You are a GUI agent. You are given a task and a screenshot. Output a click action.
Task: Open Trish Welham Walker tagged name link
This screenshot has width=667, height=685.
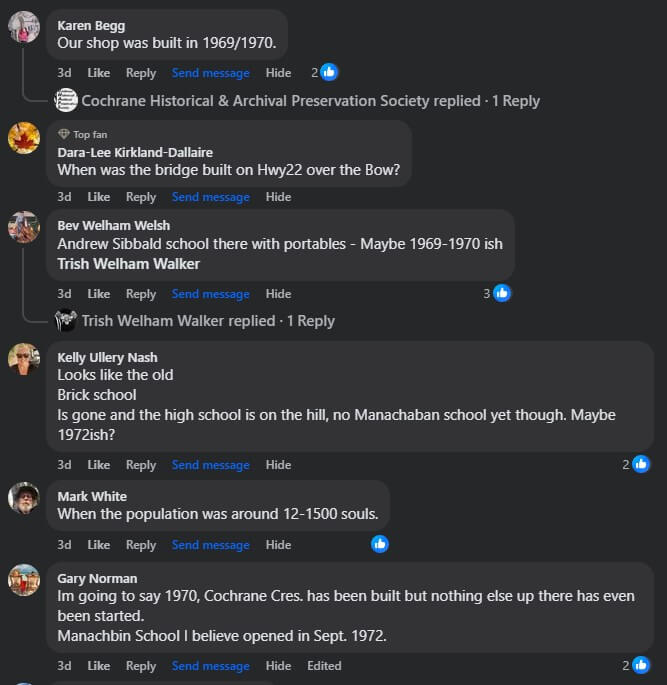[x=128, y=264]
